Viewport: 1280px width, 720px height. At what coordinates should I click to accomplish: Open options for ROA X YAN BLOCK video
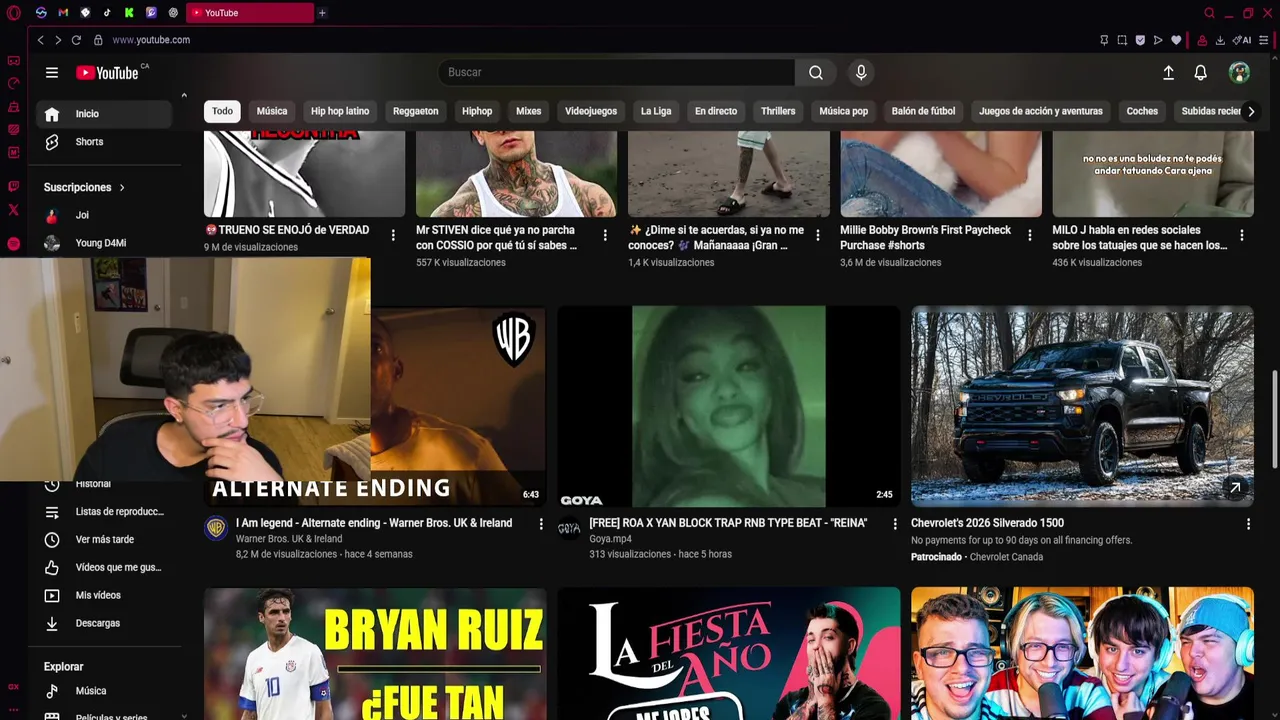[x=895, y=524]
